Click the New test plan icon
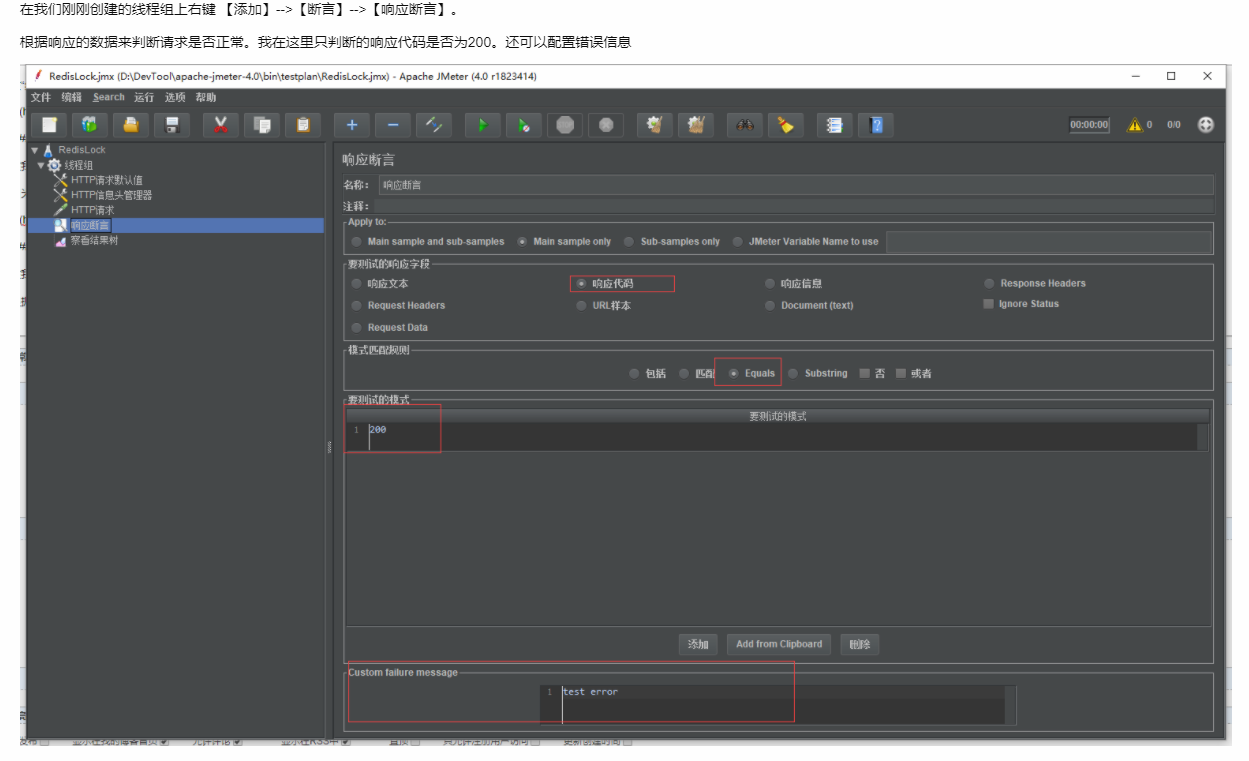The image size is (1249, 761). point(49,125)
